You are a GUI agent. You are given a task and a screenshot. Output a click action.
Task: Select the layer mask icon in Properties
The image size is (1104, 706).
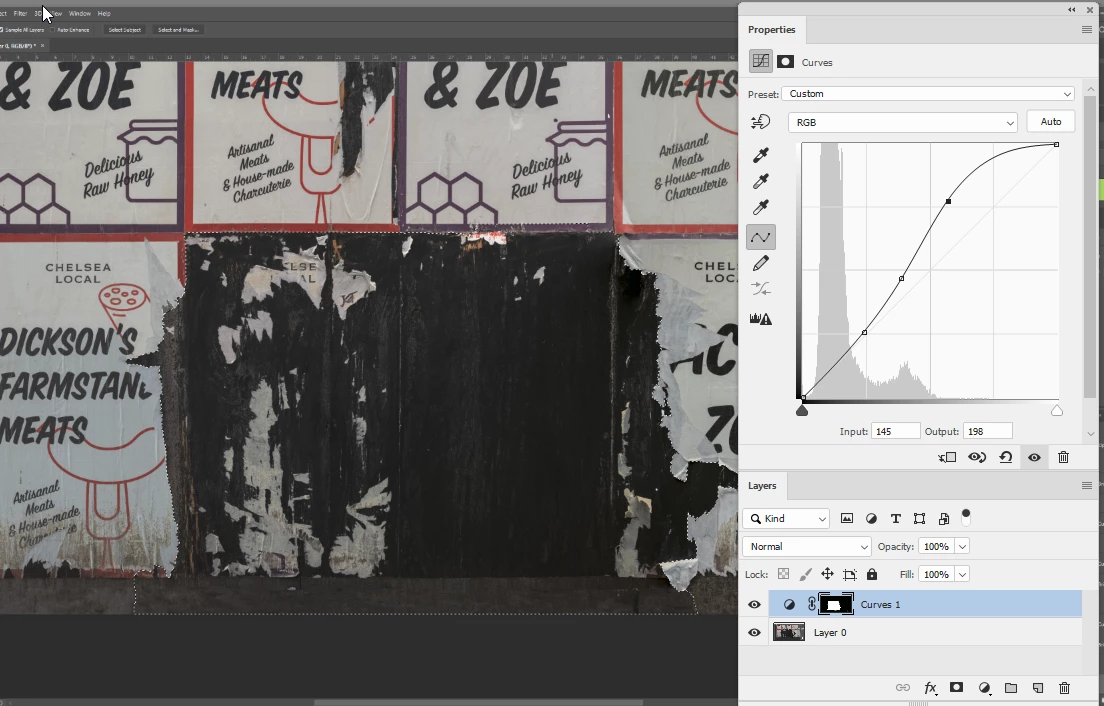(x=785, y=62)
